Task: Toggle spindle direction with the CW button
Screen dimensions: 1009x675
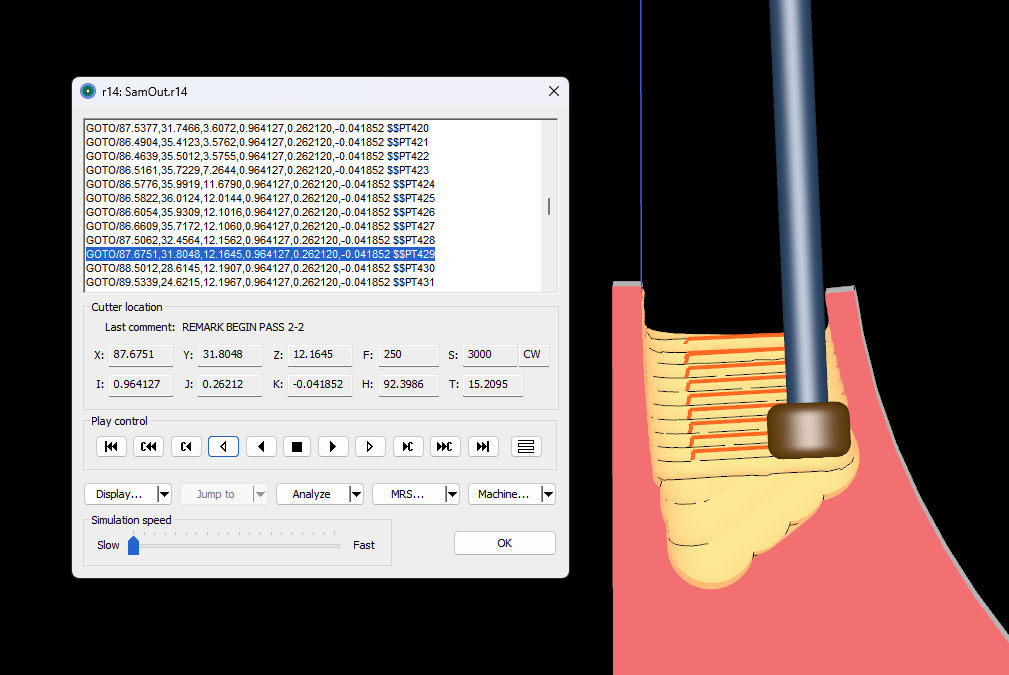Action: [532, 354]
